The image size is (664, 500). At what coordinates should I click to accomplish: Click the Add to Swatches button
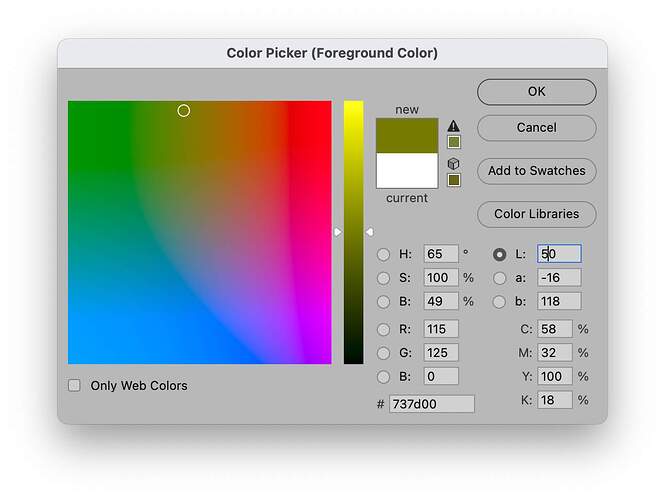coord(536,171)
